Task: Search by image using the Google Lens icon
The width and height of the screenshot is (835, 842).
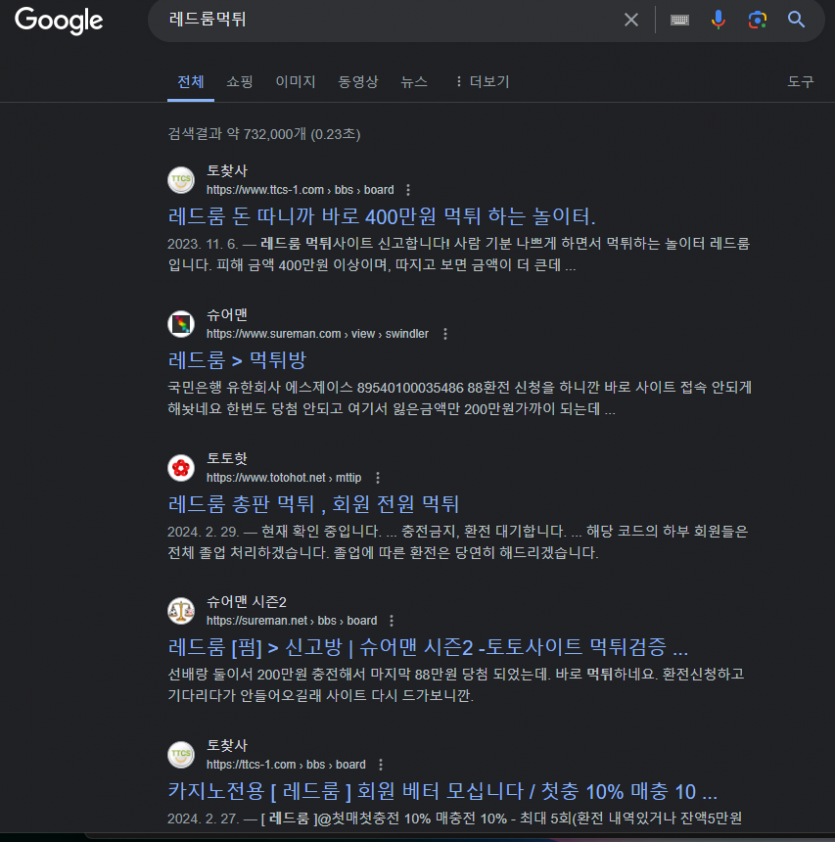Action: 757,20
